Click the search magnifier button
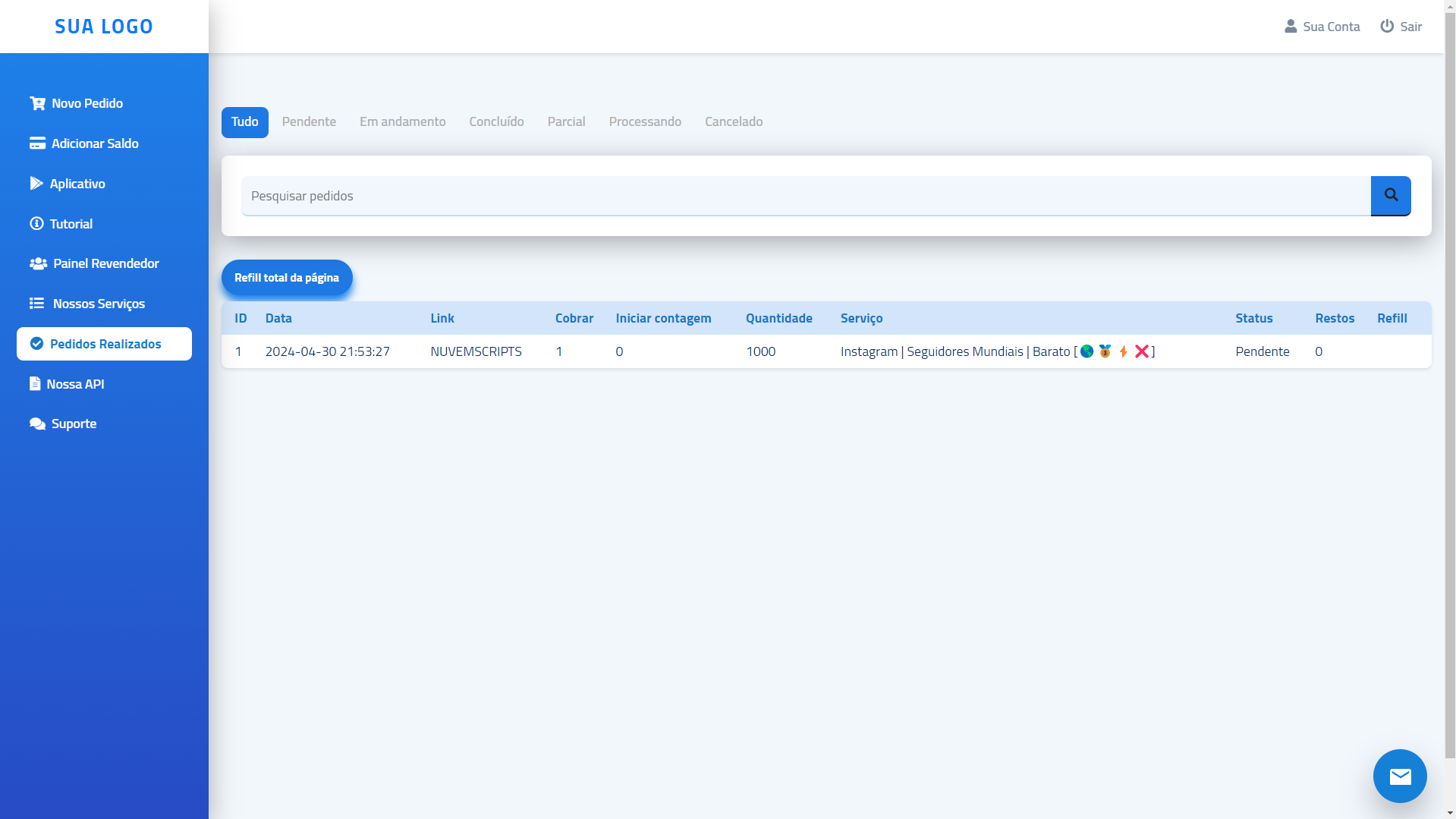Image resolution: width=1456 pixels, height=819 pixels. click(1390, 196)
